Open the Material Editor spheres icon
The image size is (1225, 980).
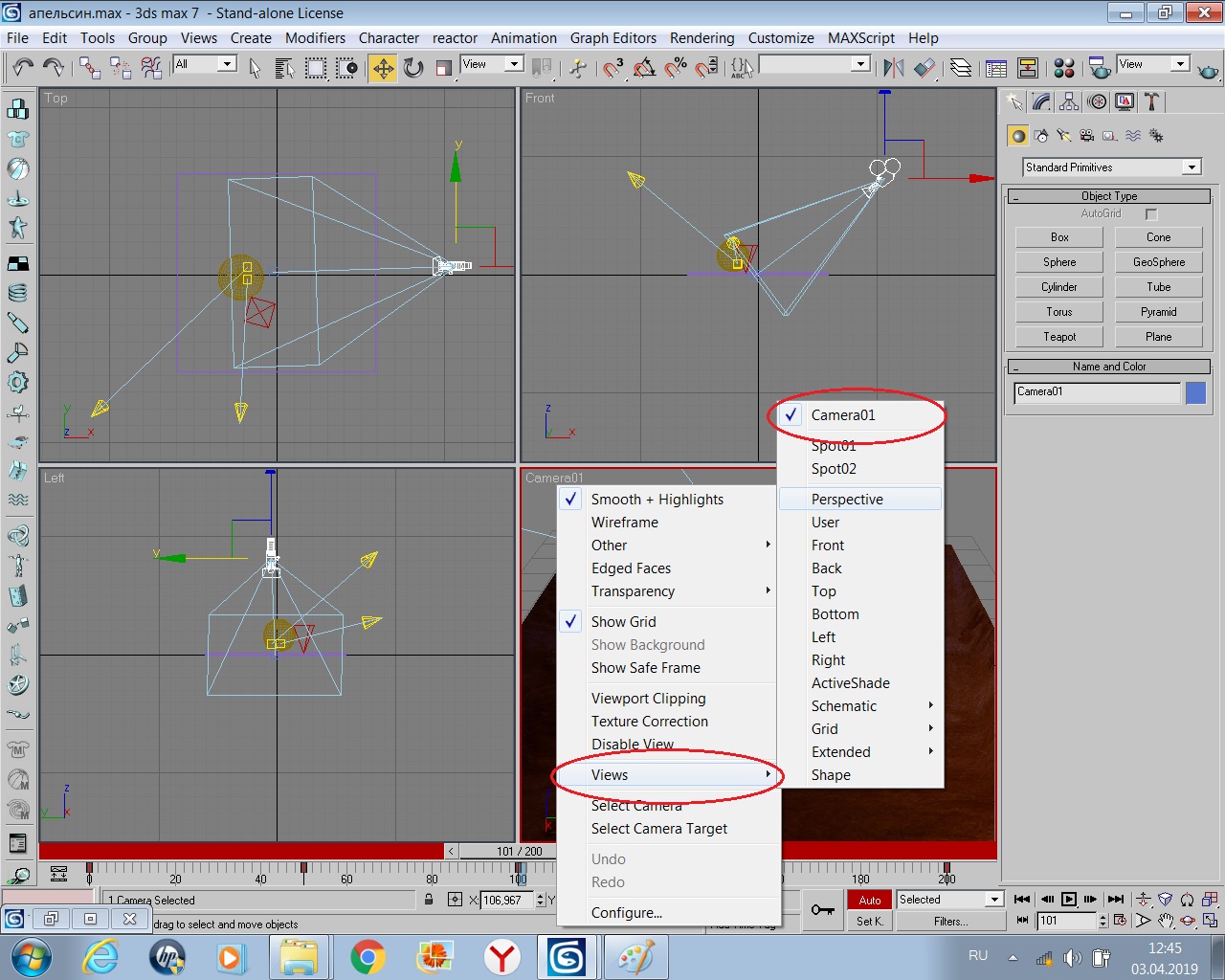[x=1063, y=67]
